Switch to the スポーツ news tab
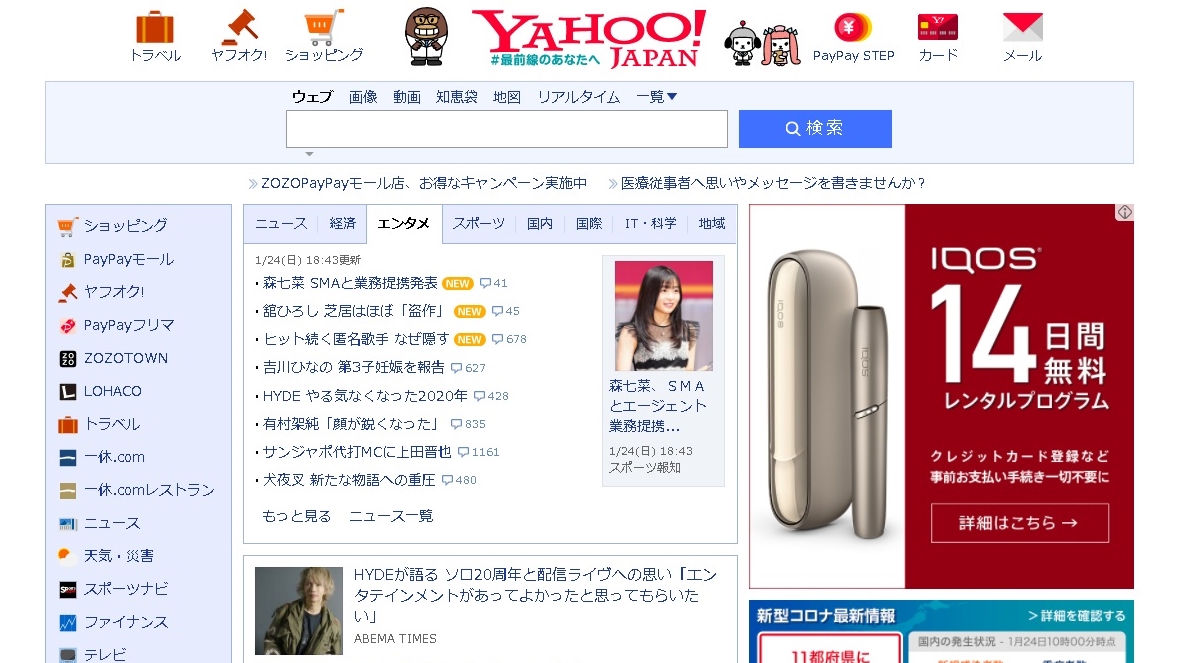The image size is (1179, 663). point(478,224)
